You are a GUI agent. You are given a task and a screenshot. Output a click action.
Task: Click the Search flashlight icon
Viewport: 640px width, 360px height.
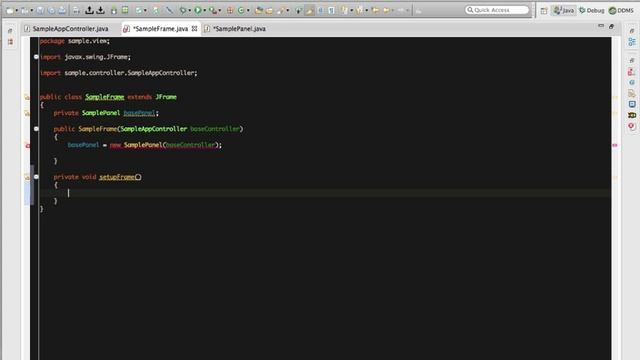point(280,11)
